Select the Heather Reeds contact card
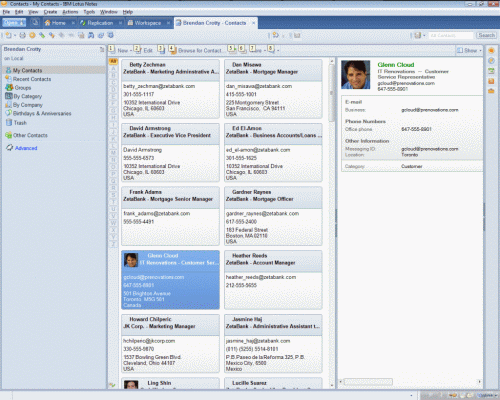The image size is (500, 400). coord(273,280)
